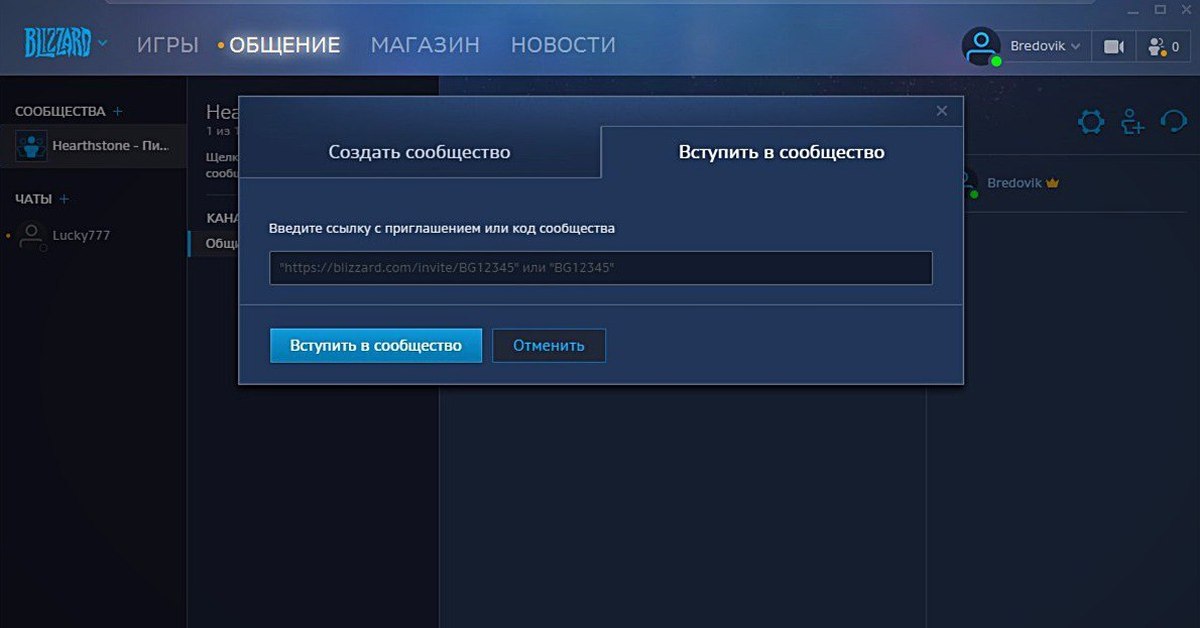Focus the invite link input field
Viewport: 1200px width, 628px height.
[600, 268]
